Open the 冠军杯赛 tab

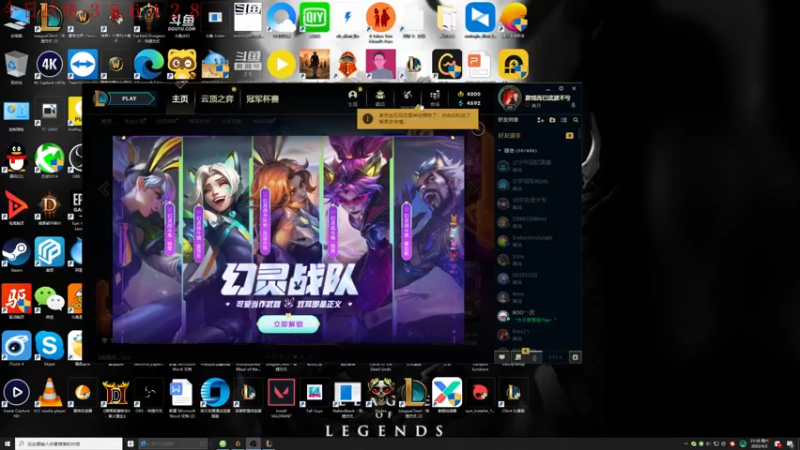pos(262,99)
